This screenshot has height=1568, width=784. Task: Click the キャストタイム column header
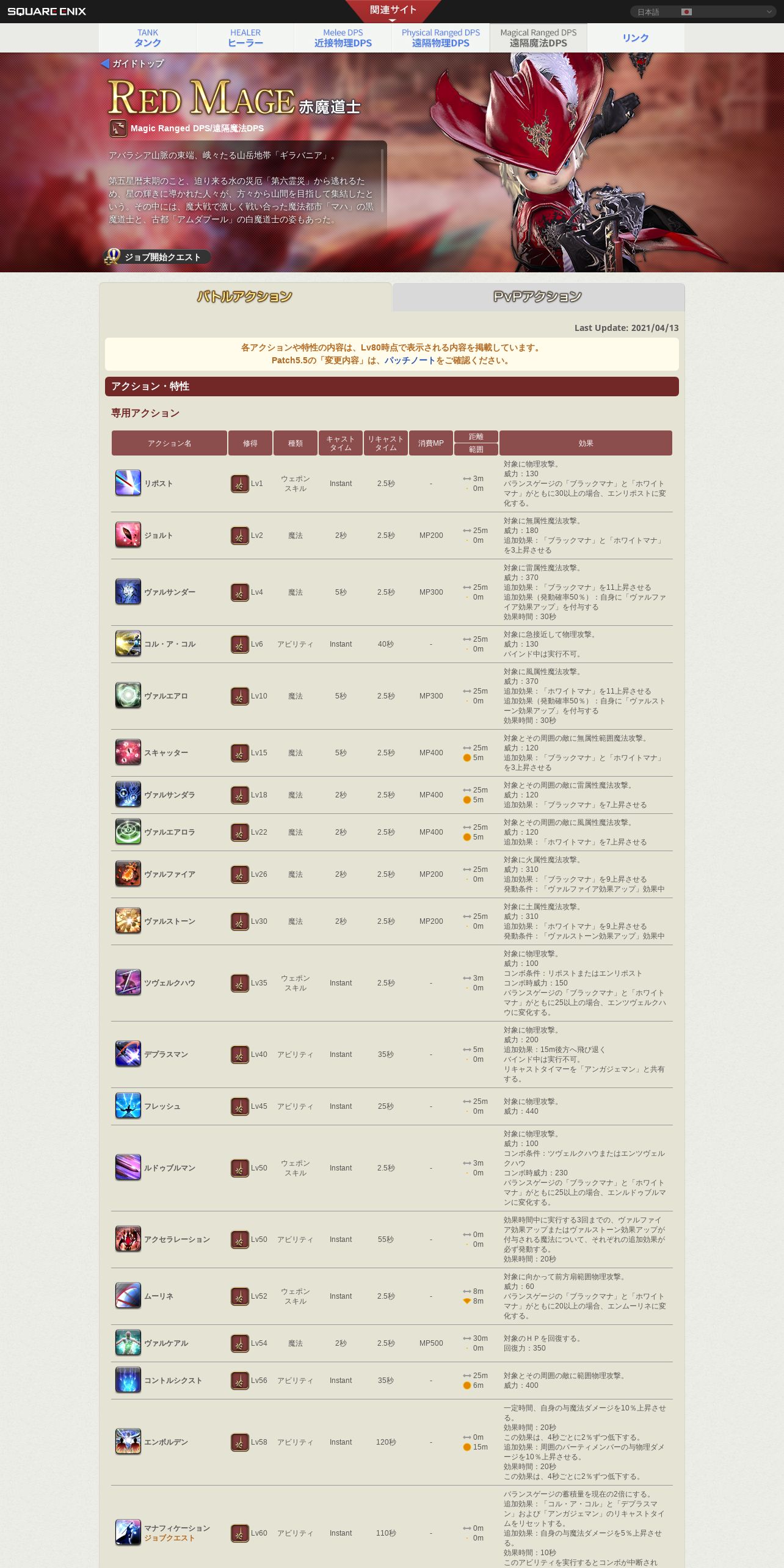341,443
